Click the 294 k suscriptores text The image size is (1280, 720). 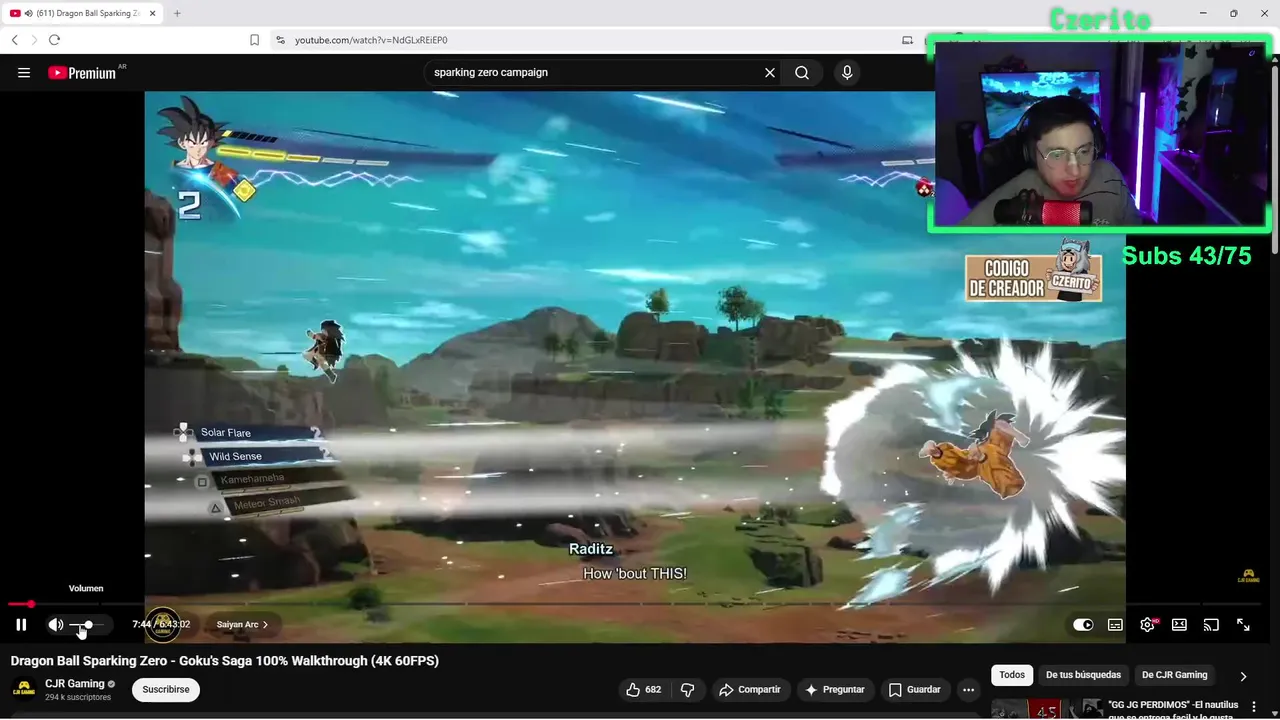pyautogui.click(x=78, y=698)
